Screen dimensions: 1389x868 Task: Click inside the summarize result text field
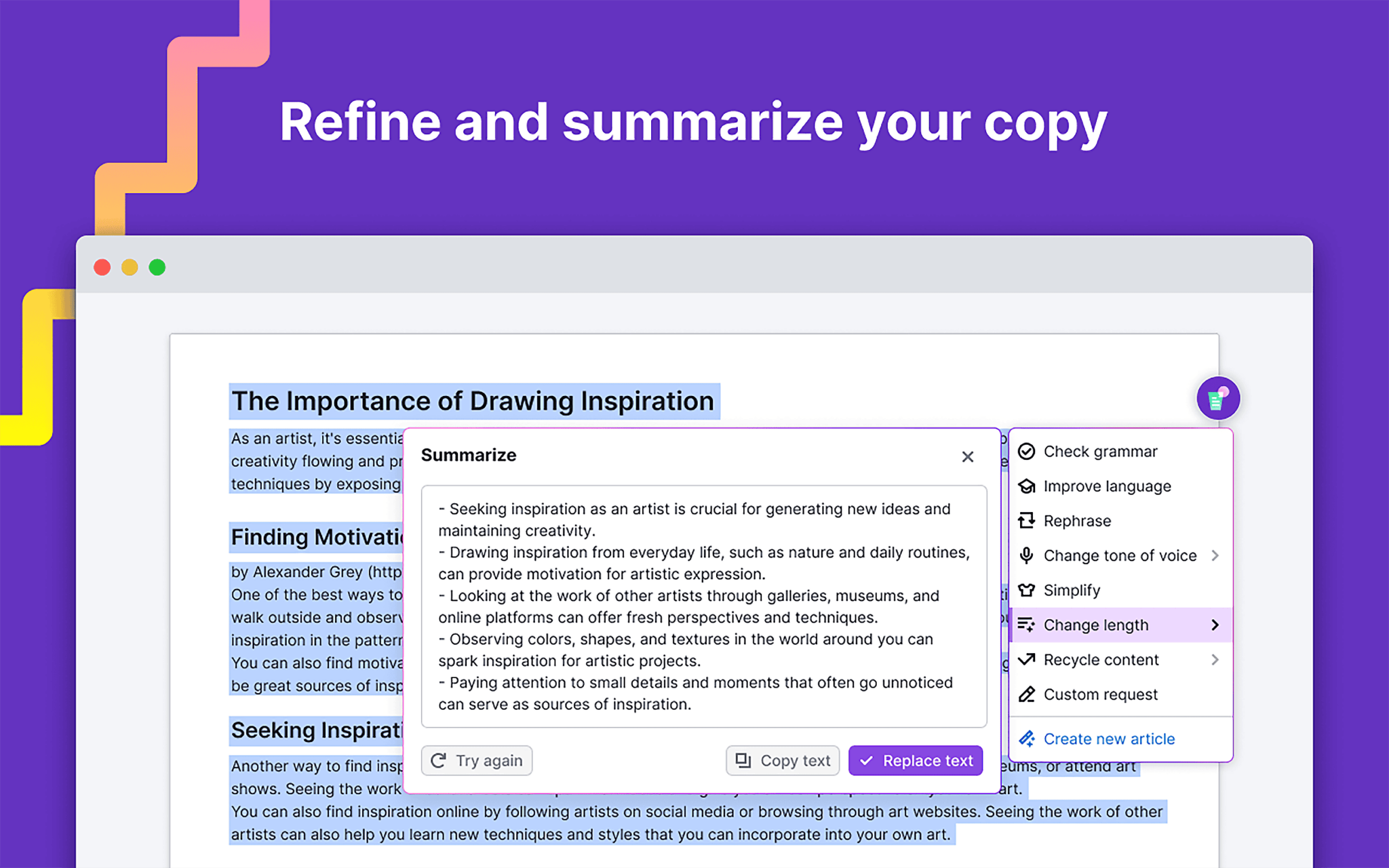[700, 606]
